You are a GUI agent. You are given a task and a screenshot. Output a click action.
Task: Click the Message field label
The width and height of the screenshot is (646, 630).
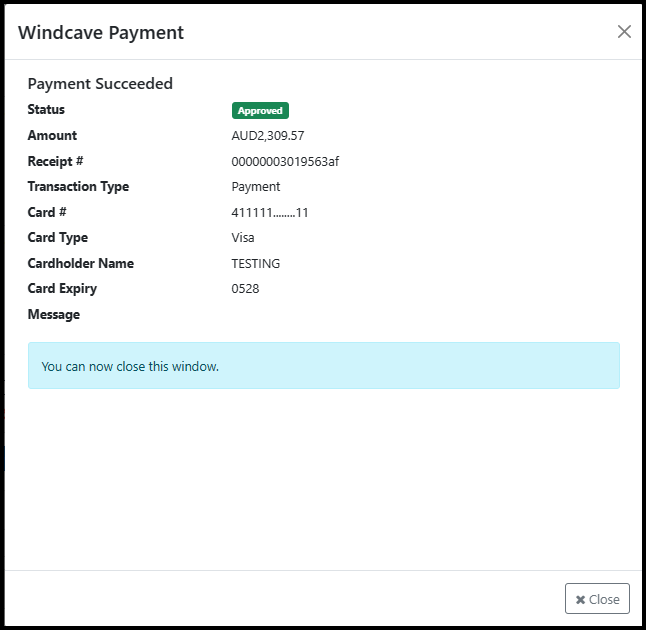[54, 315]
